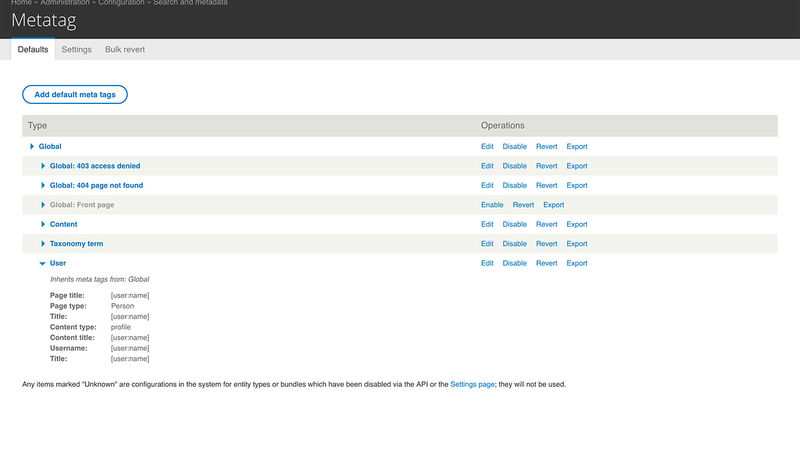This screenshot has height=450, width=800.
Task: Edit the Content defaults
Action: click(x=487, y=224)
